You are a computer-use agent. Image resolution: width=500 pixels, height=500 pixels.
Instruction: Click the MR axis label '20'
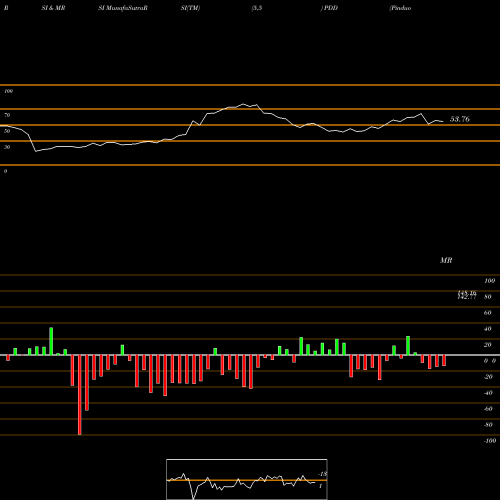point(488,345)
